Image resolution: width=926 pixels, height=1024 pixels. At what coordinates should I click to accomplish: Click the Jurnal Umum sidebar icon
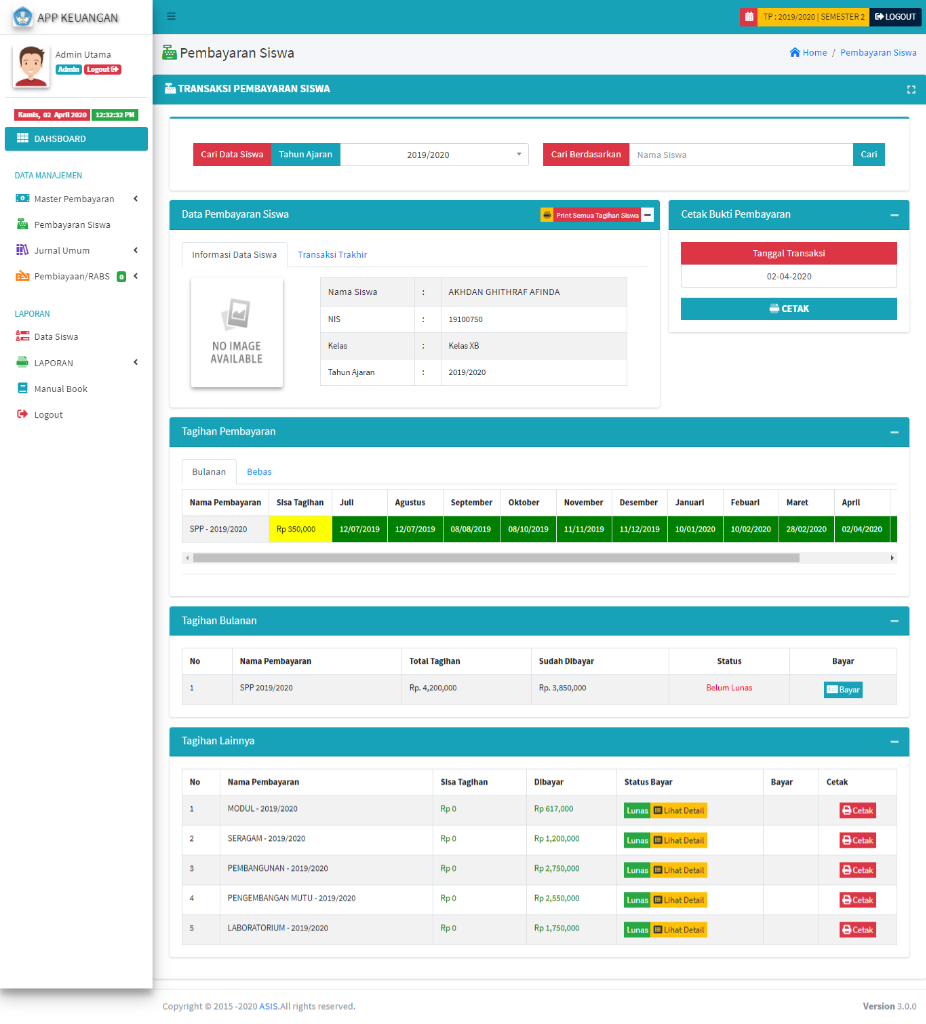23,251
